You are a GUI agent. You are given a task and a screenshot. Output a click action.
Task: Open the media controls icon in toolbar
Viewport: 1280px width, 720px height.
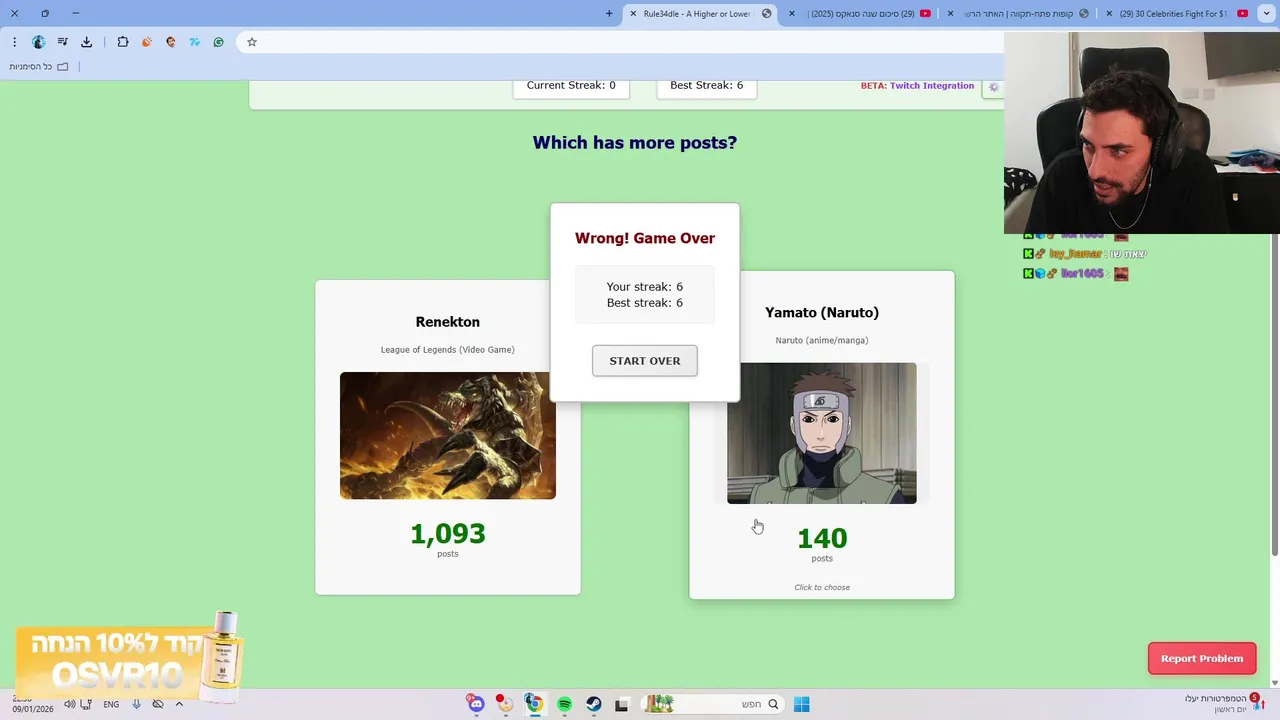[x=63, y=42]
